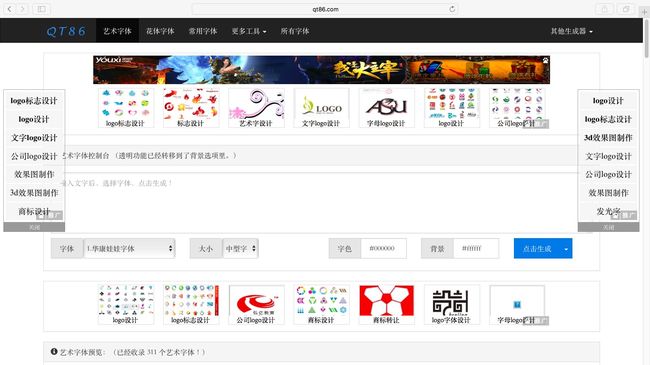Screen dimensions: 650x365
Task: Click 效果图制作 in left sidebar ad
Action: pos(34,175)
